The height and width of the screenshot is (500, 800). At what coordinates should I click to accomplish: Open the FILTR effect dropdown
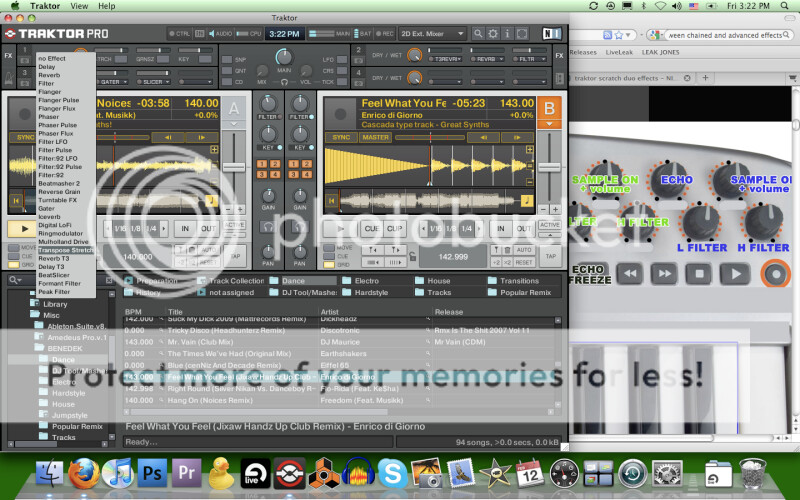tap(530, 59)
